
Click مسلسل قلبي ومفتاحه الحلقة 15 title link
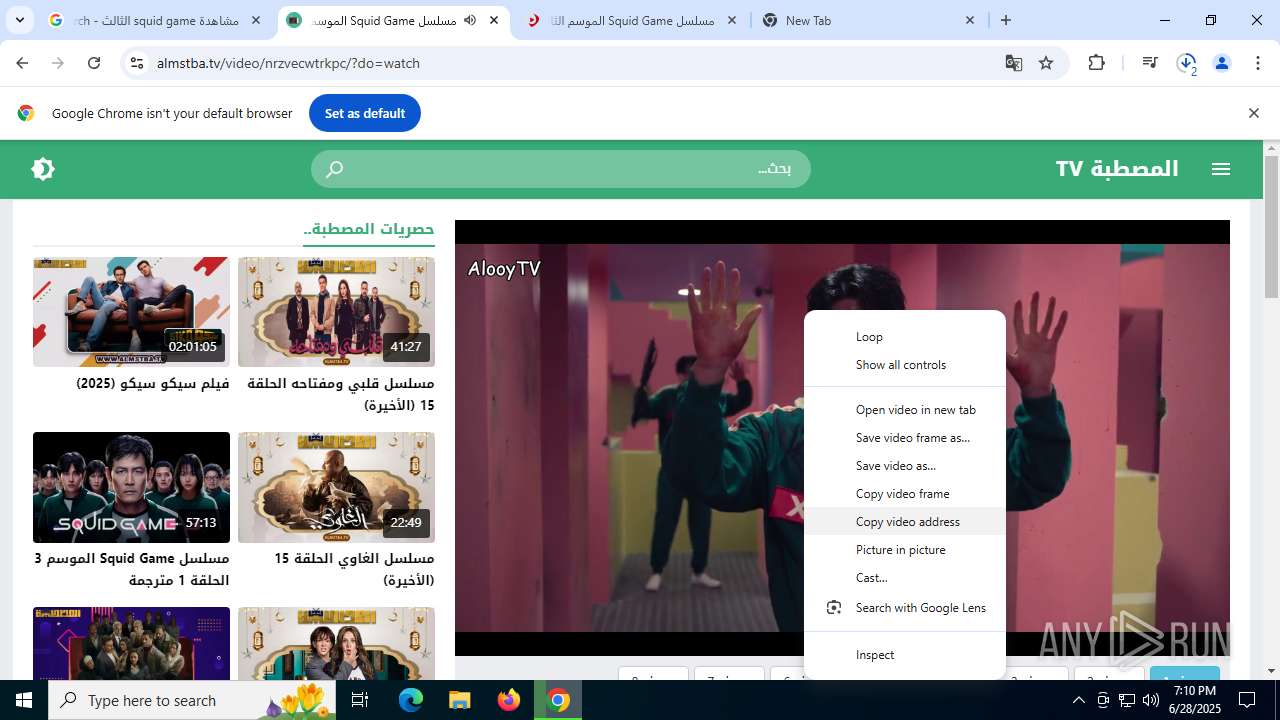341,394
